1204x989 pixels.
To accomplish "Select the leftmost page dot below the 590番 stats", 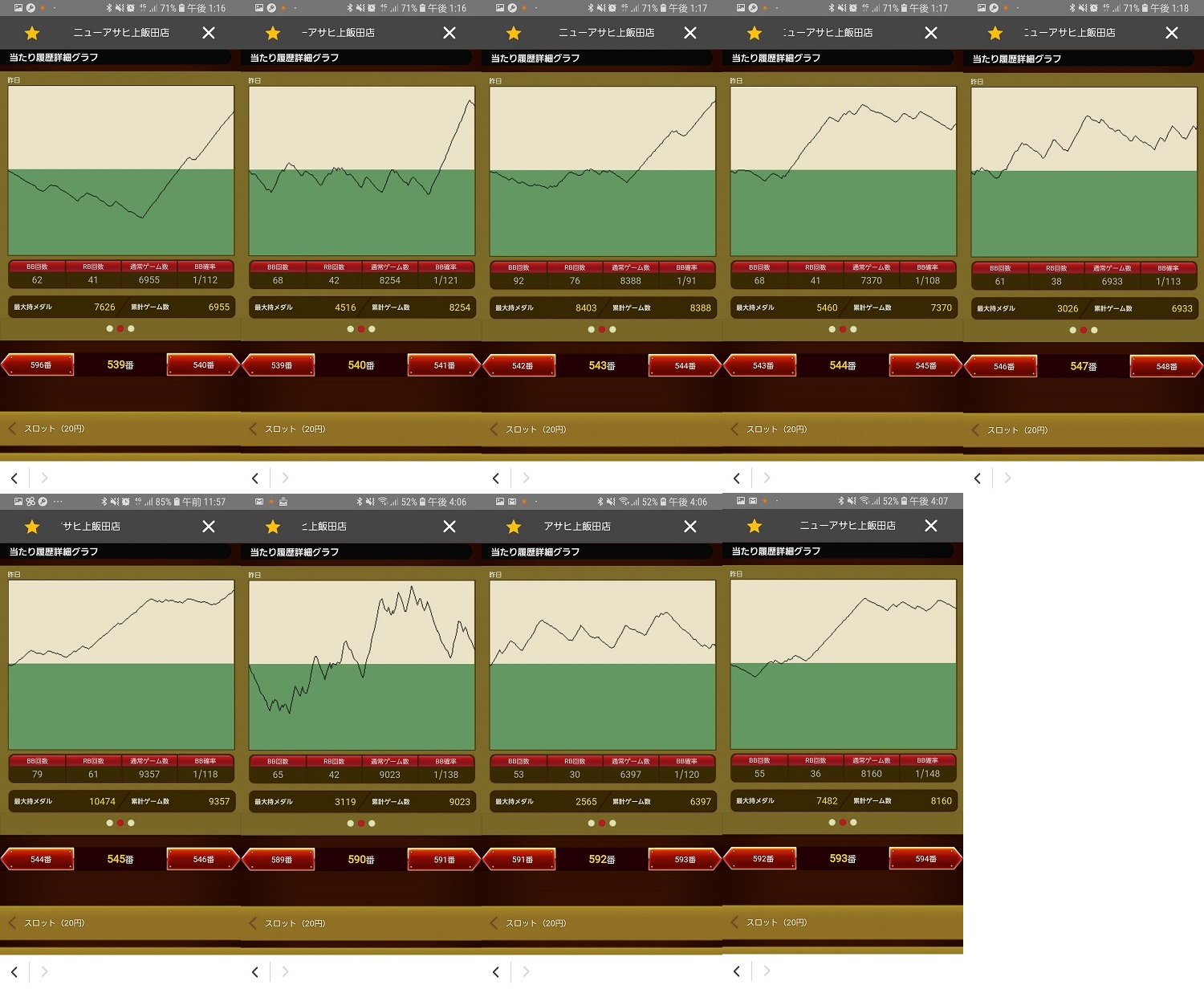I will pos(351,823).
